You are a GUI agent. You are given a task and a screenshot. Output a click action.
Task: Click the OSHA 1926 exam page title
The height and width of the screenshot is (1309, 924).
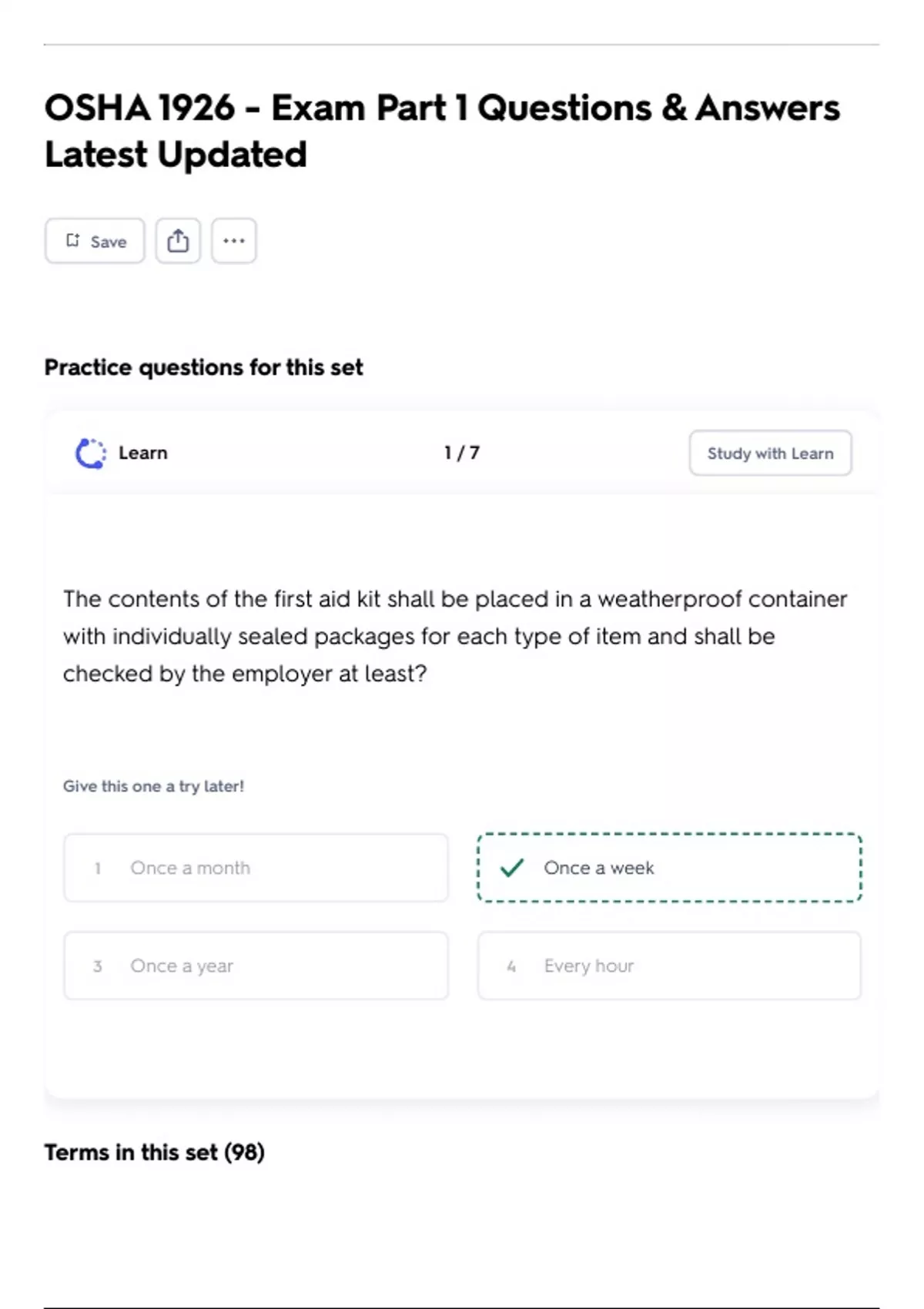click(x=442, y=131)
